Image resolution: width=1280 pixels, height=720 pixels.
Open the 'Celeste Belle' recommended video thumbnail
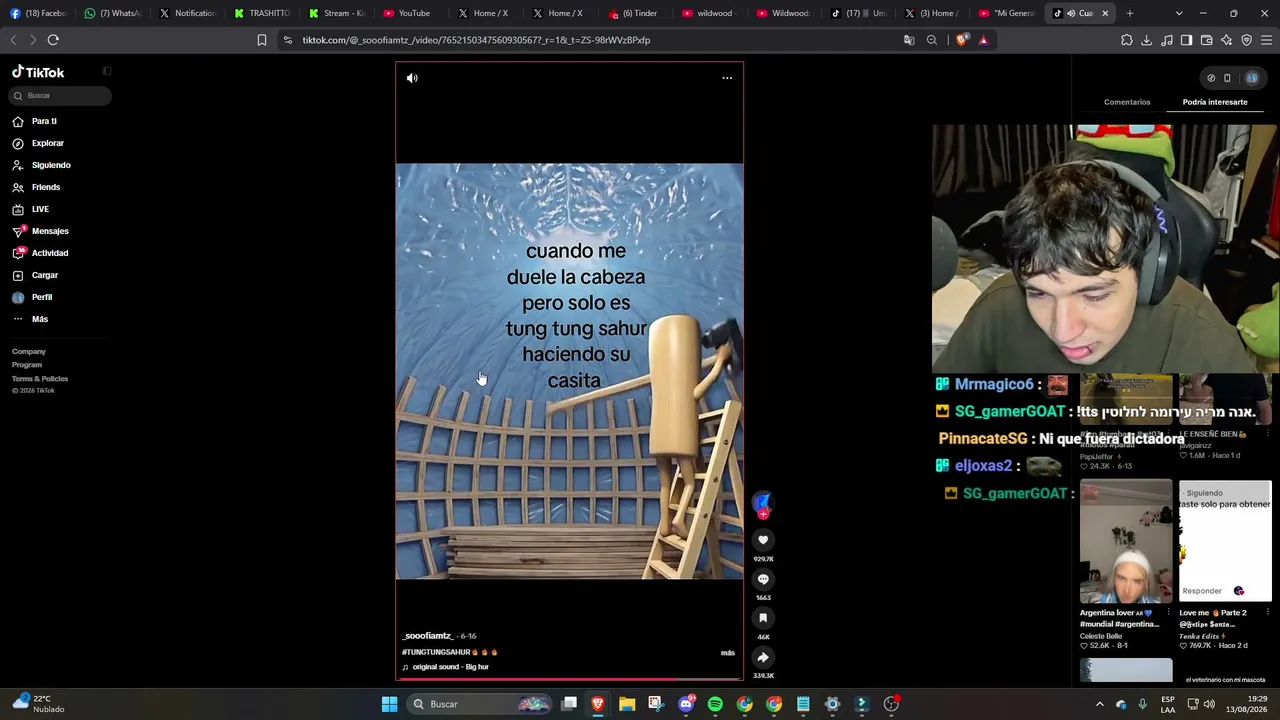click(x=1126, y=542)
